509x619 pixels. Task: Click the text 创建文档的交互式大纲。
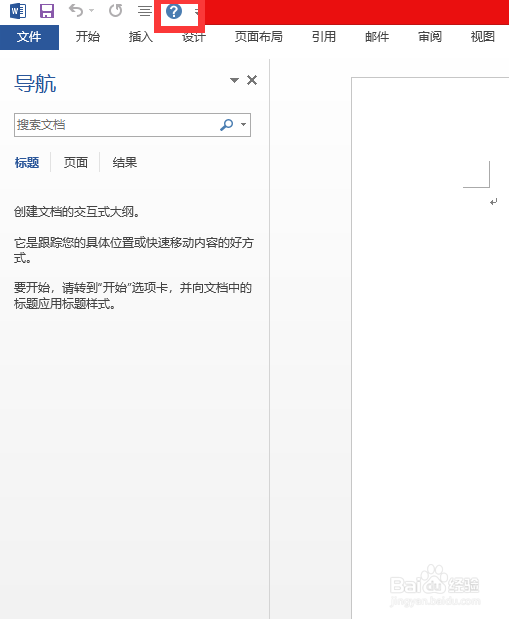tap(77, 212)
